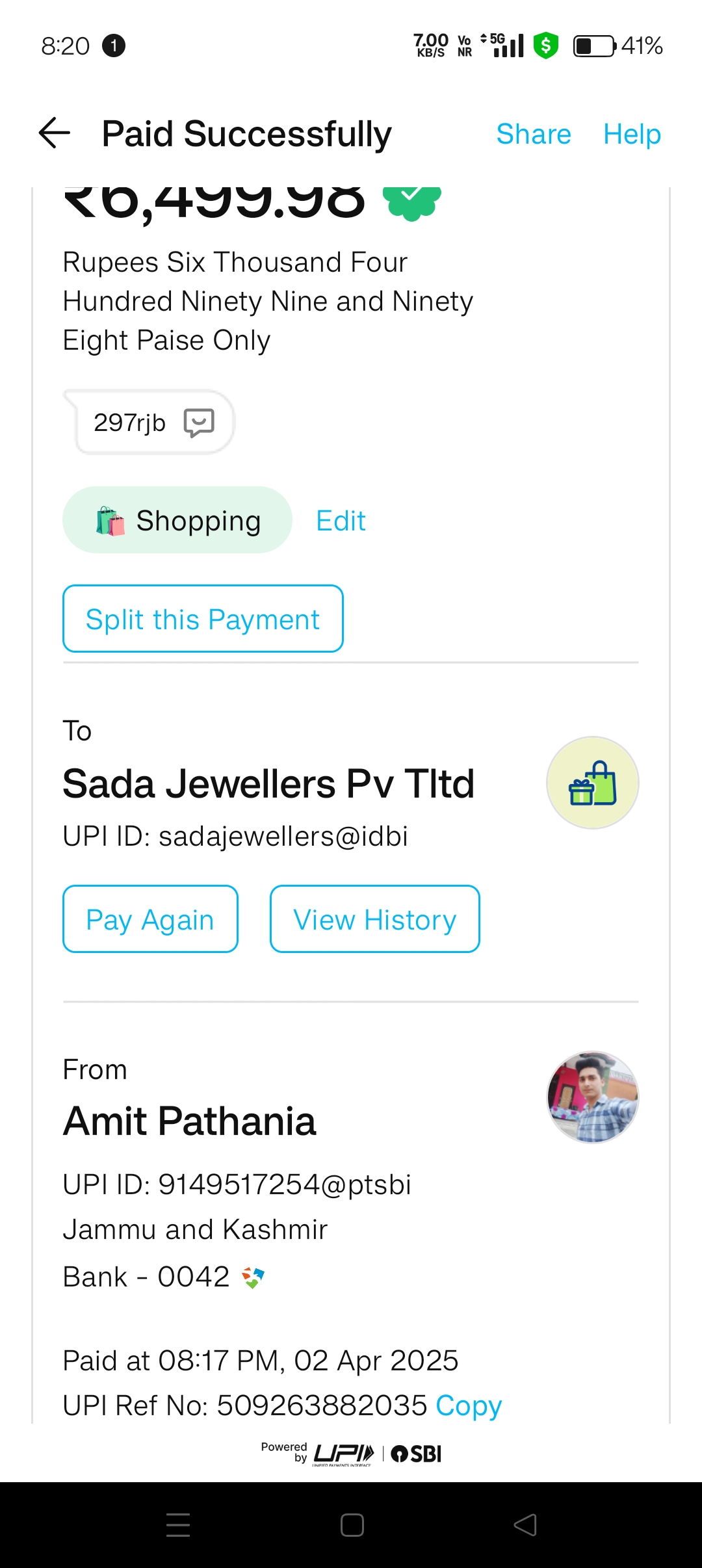This screenshot has height=1568, width=702.
Task: Tap the 297rjb note bubble
Action: point(130,423)
